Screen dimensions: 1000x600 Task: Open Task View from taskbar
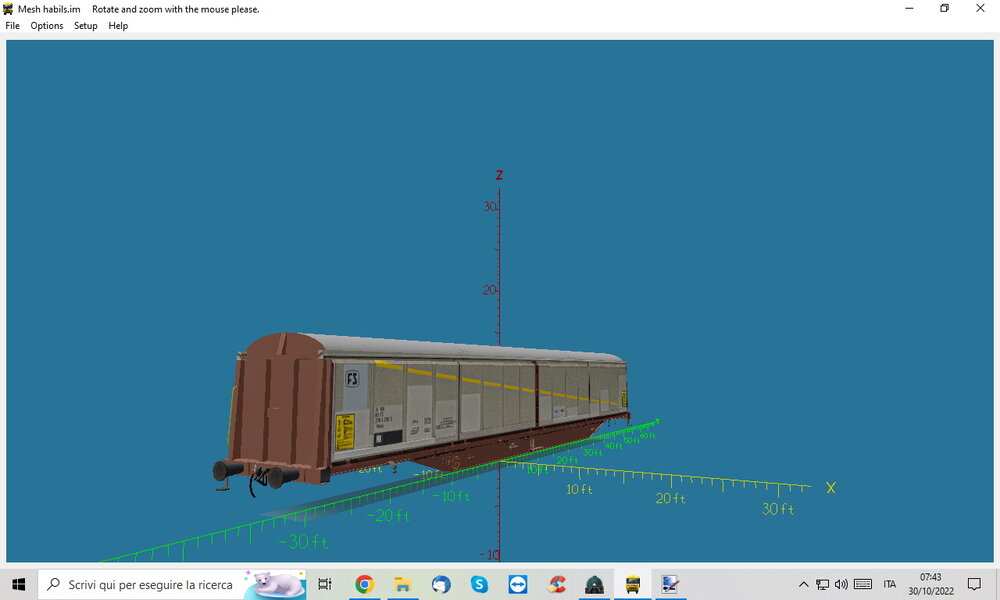325,584
